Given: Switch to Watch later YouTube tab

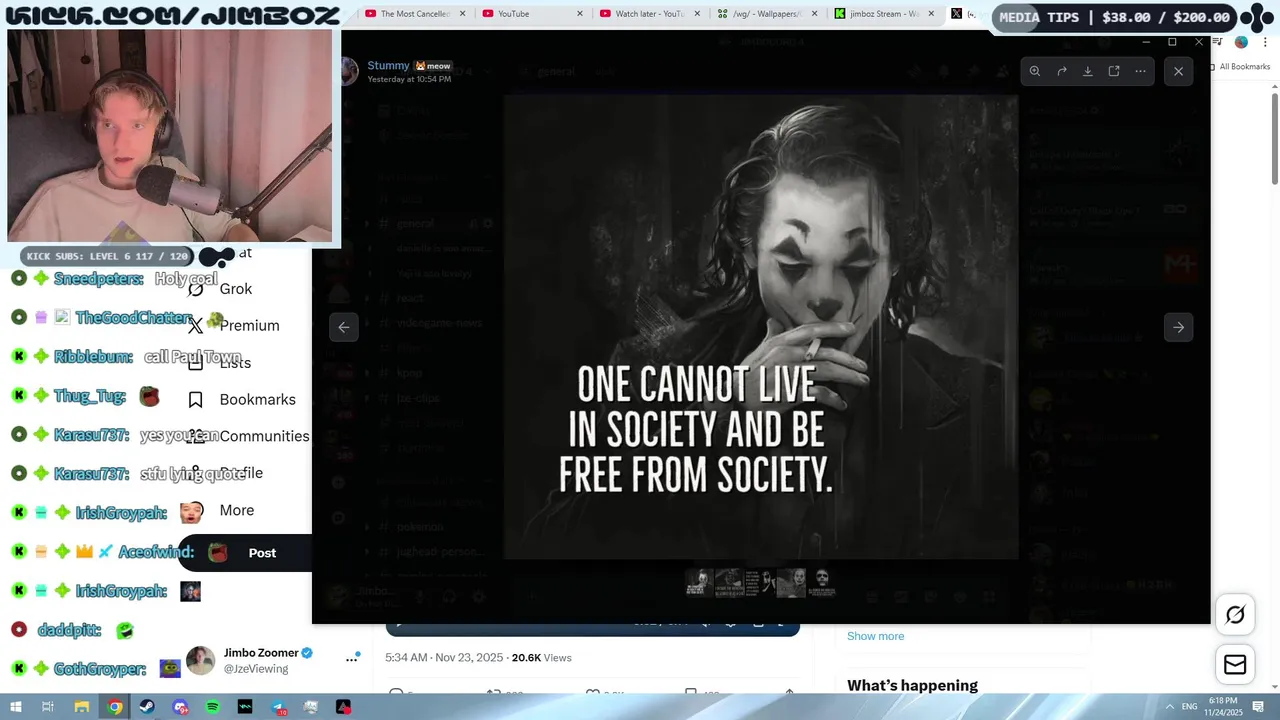Looking at the screenshot, I should pos(649,14).
